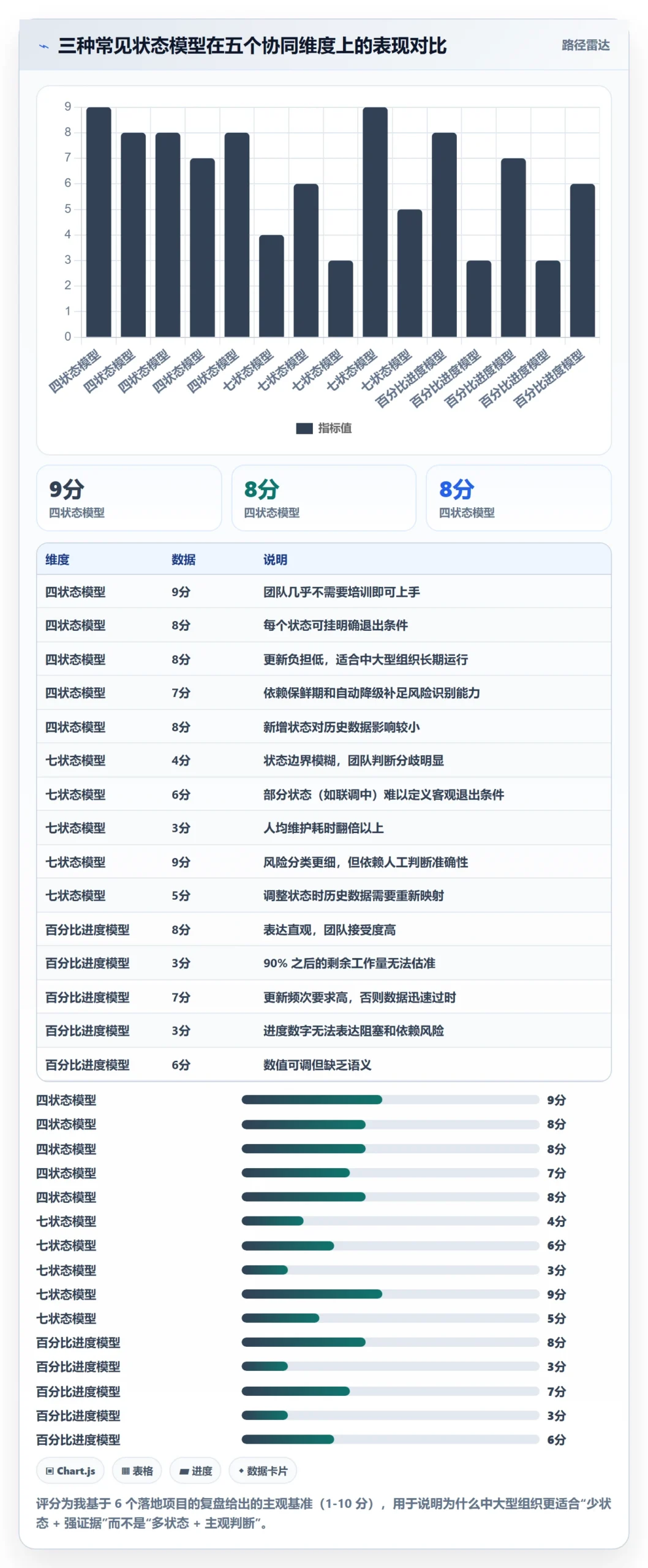Click the cell 状态边界模糊，团队判断分歧明显
The height and width of the screenshot is (1568, 648).
[353, 760]
